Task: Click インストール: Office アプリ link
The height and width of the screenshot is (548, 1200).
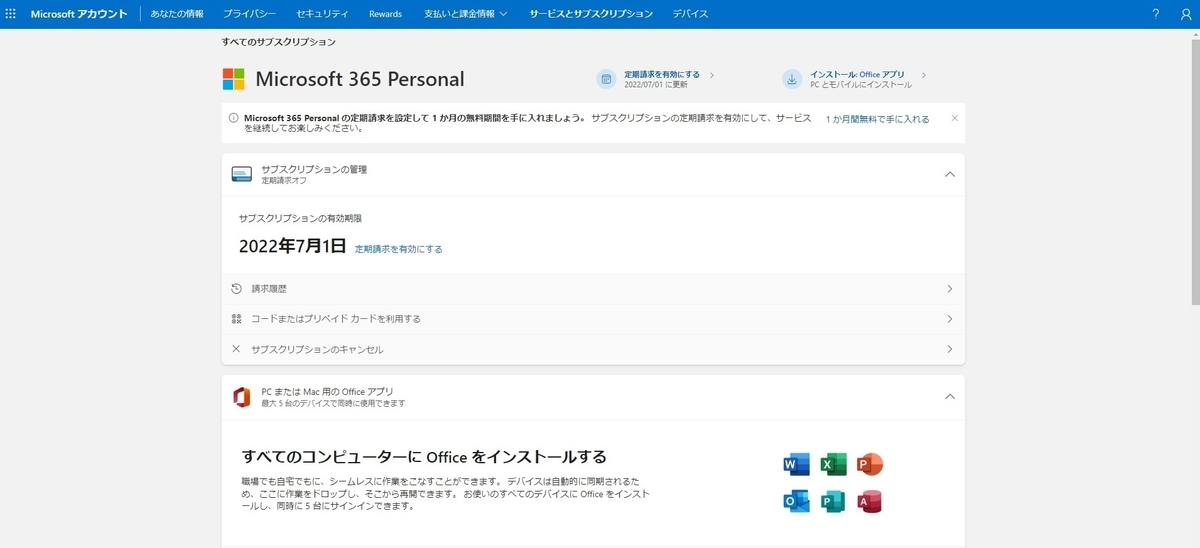Action: 857,74
